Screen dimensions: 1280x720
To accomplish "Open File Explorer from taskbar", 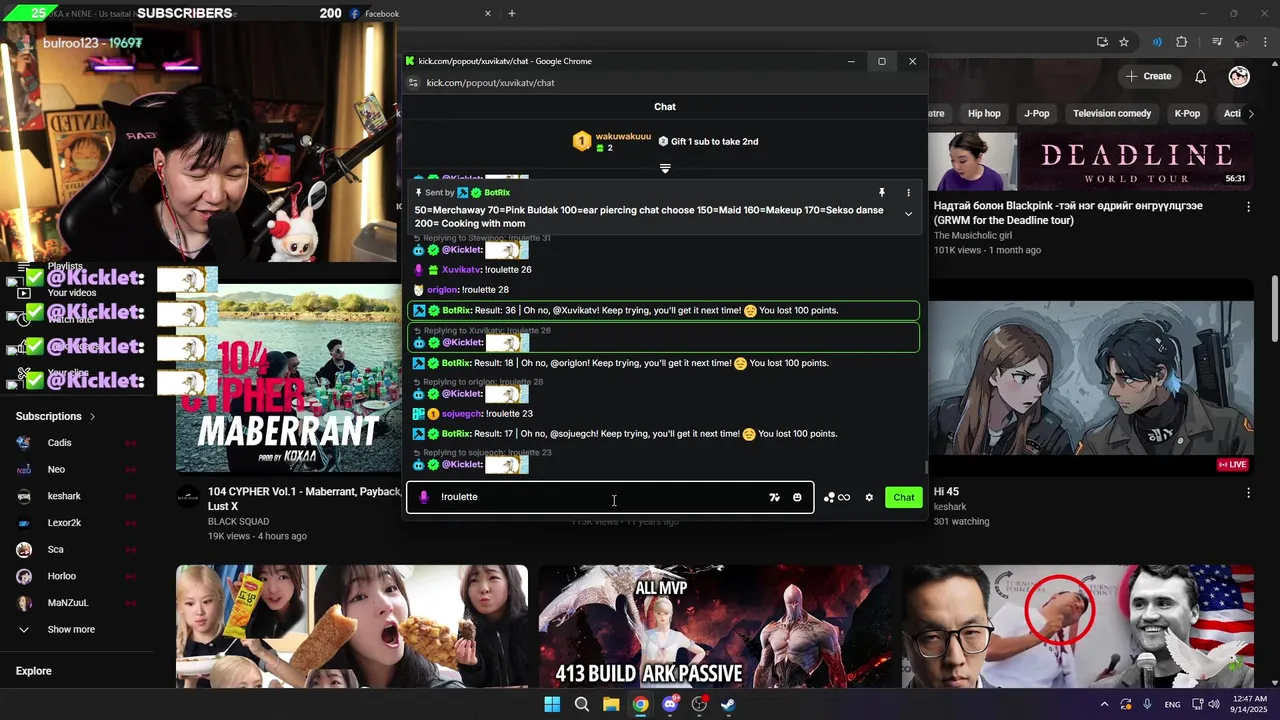I will click(611, 705).
